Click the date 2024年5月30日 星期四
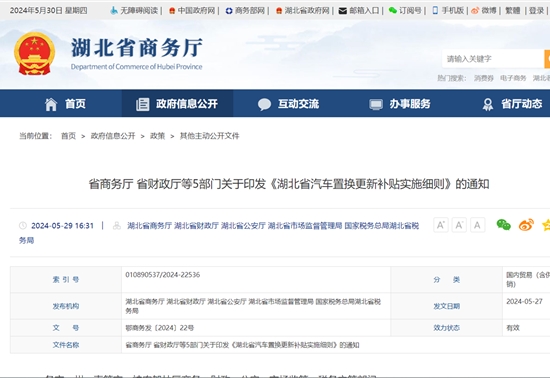The height and width of the screenshot is (378, 550). point(48,11)
